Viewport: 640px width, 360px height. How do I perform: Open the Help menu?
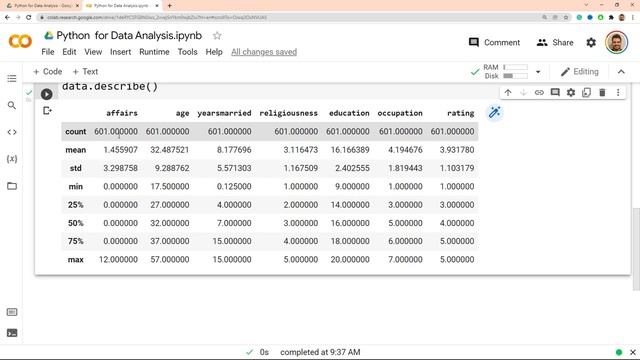[214, 52]
